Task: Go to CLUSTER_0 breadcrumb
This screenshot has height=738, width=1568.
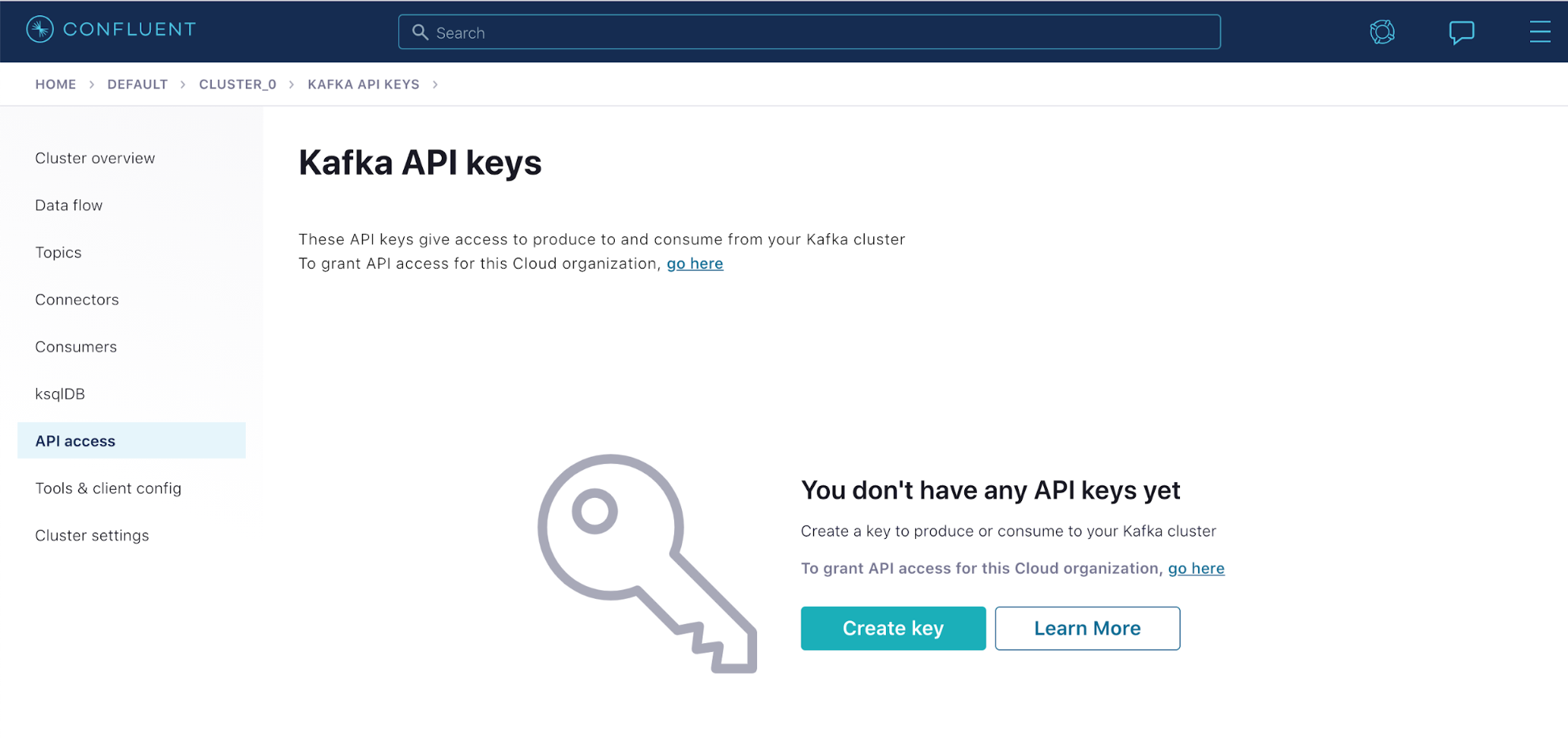Action: click(238, 85)
